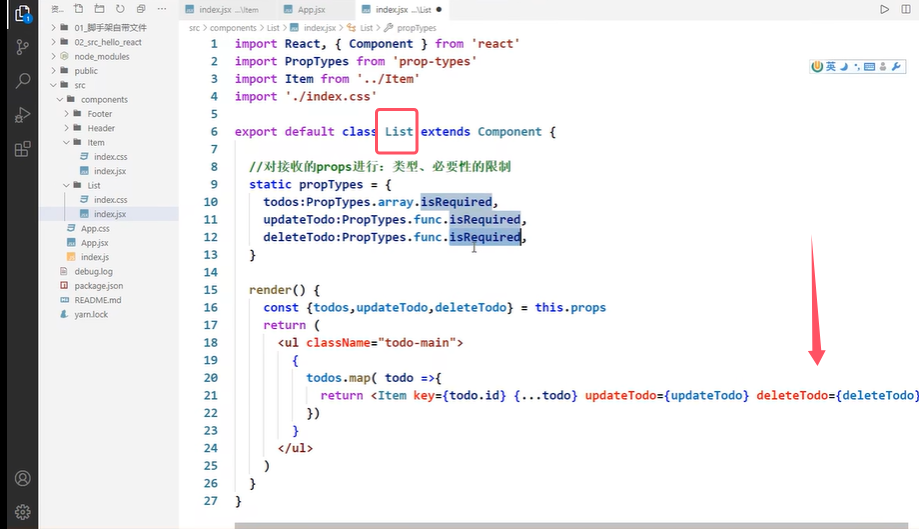
Task: Click the IME logo icon in input toolbar
Action: point(816,67)
